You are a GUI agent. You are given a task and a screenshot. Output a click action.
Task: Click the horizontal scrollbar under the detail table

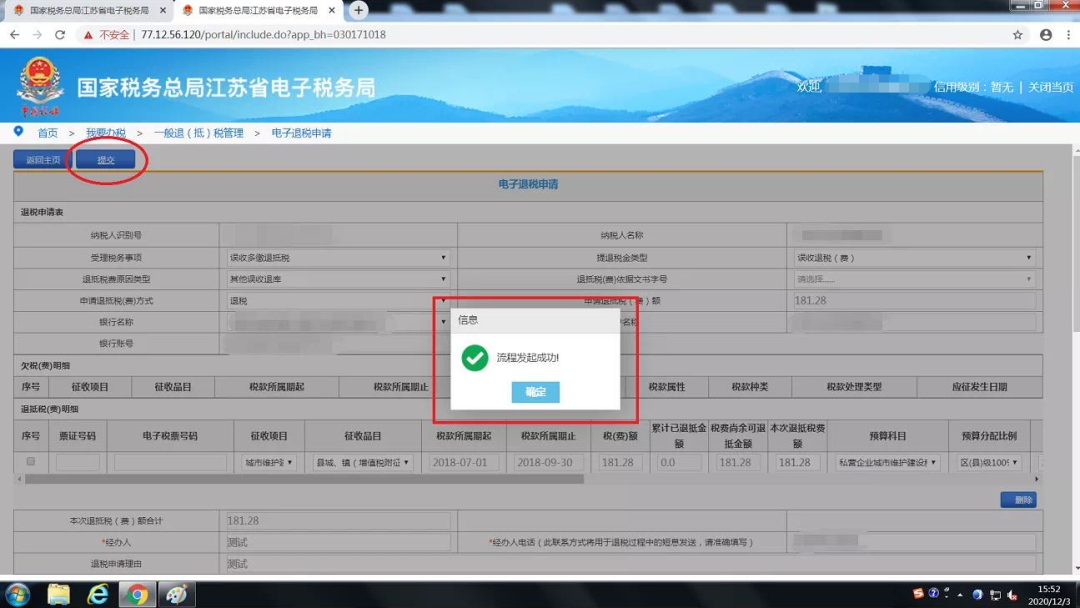click(304, 479)
